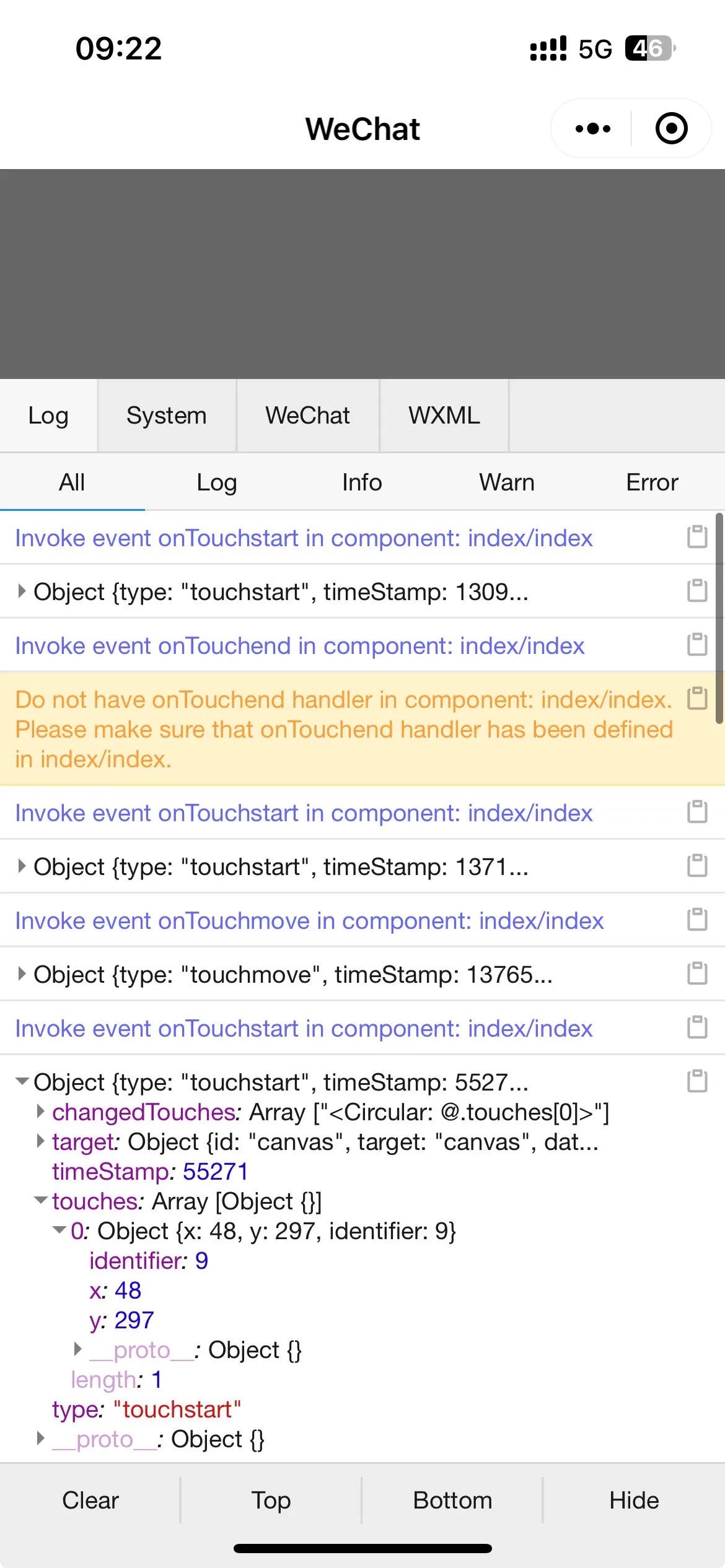Click the console log scrollbar thumb
725x1568 pixels.
719,618
